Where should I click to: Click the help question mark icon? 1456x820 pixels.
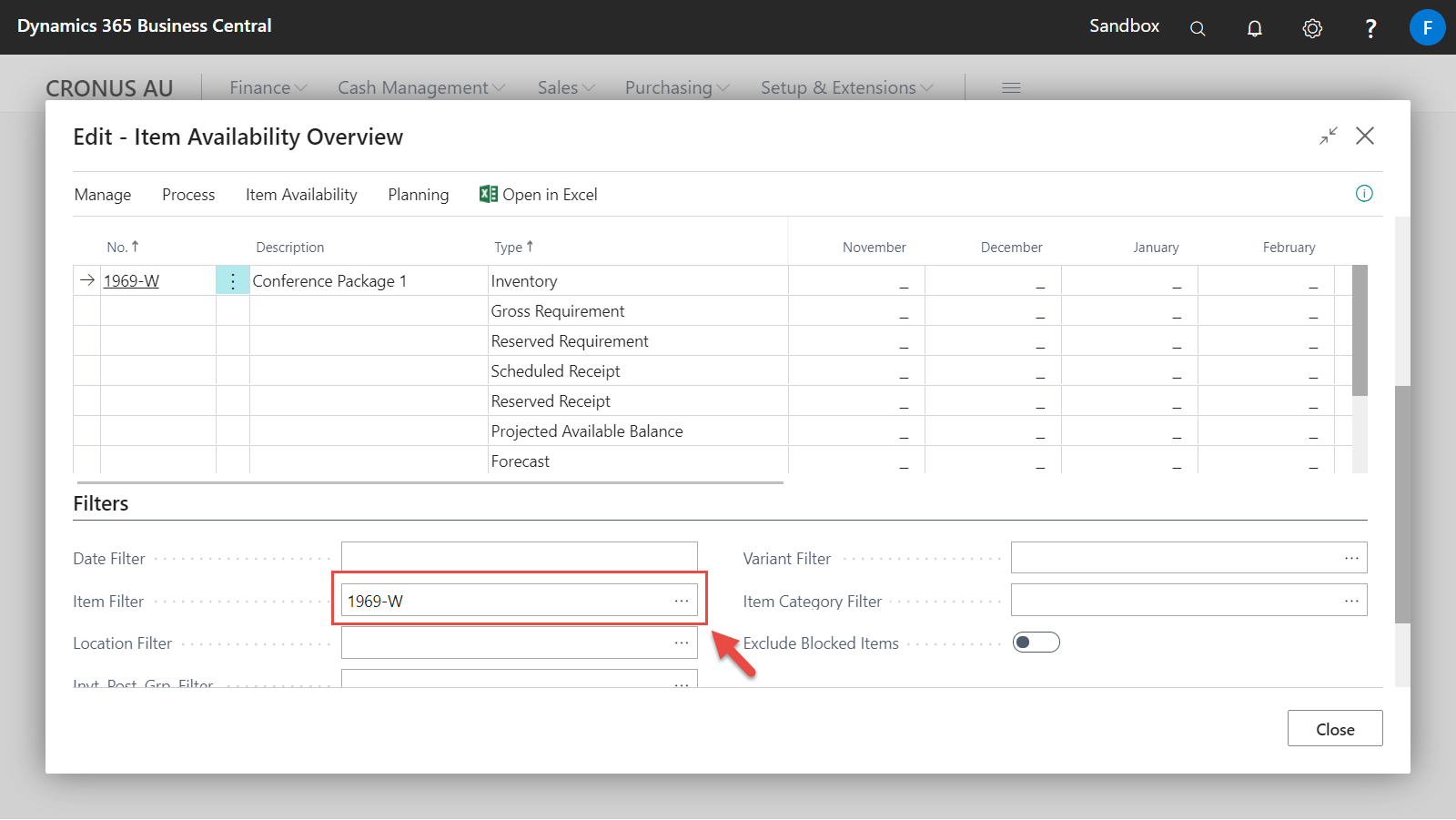tap(1370, 28)
